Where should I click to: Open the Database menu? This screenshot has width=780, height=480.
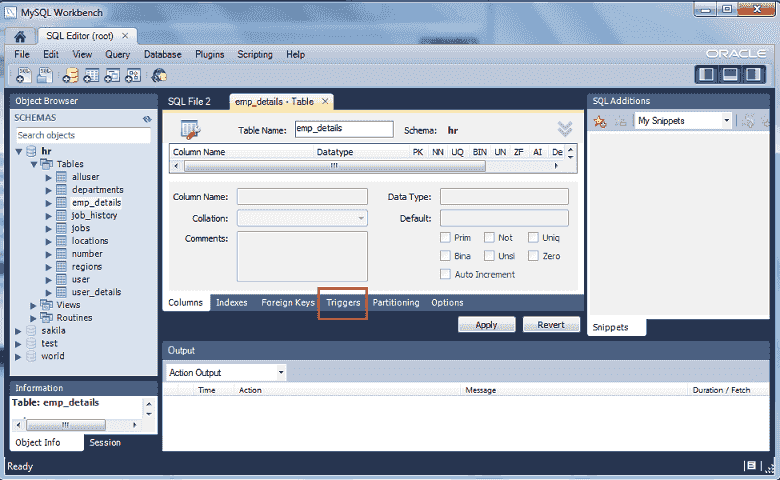pyautogui.click(x=163, y=54)
